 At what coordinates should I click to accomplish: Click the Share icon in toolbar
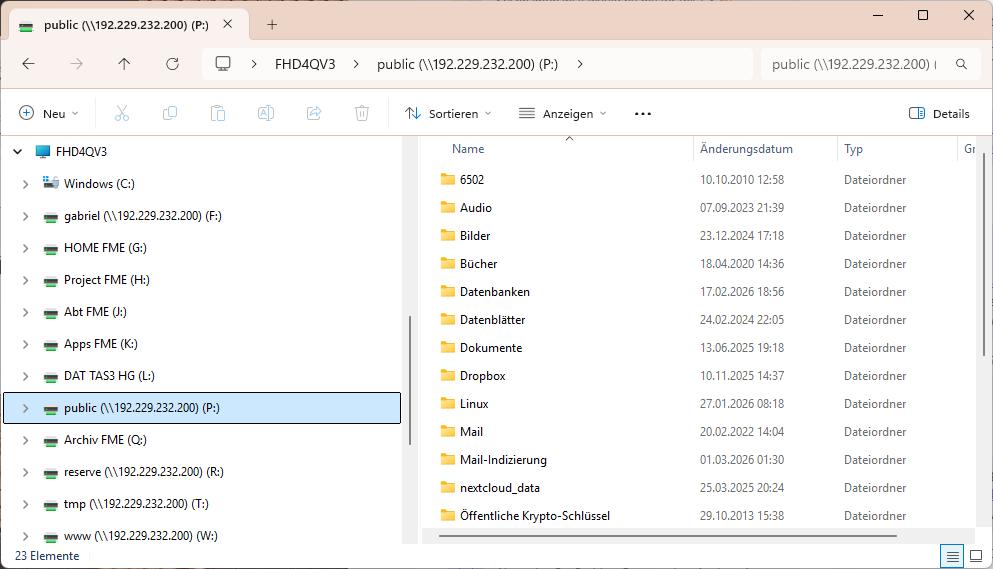pyautogui.click(x=314, y=113)
